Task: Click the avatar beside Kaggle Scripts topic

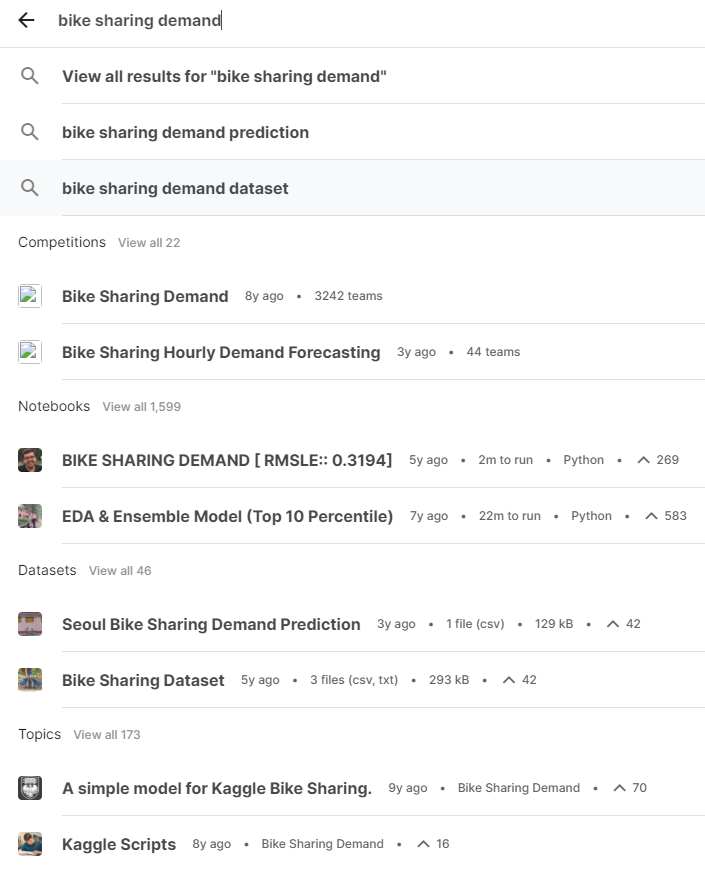Action: coord(30,844)
